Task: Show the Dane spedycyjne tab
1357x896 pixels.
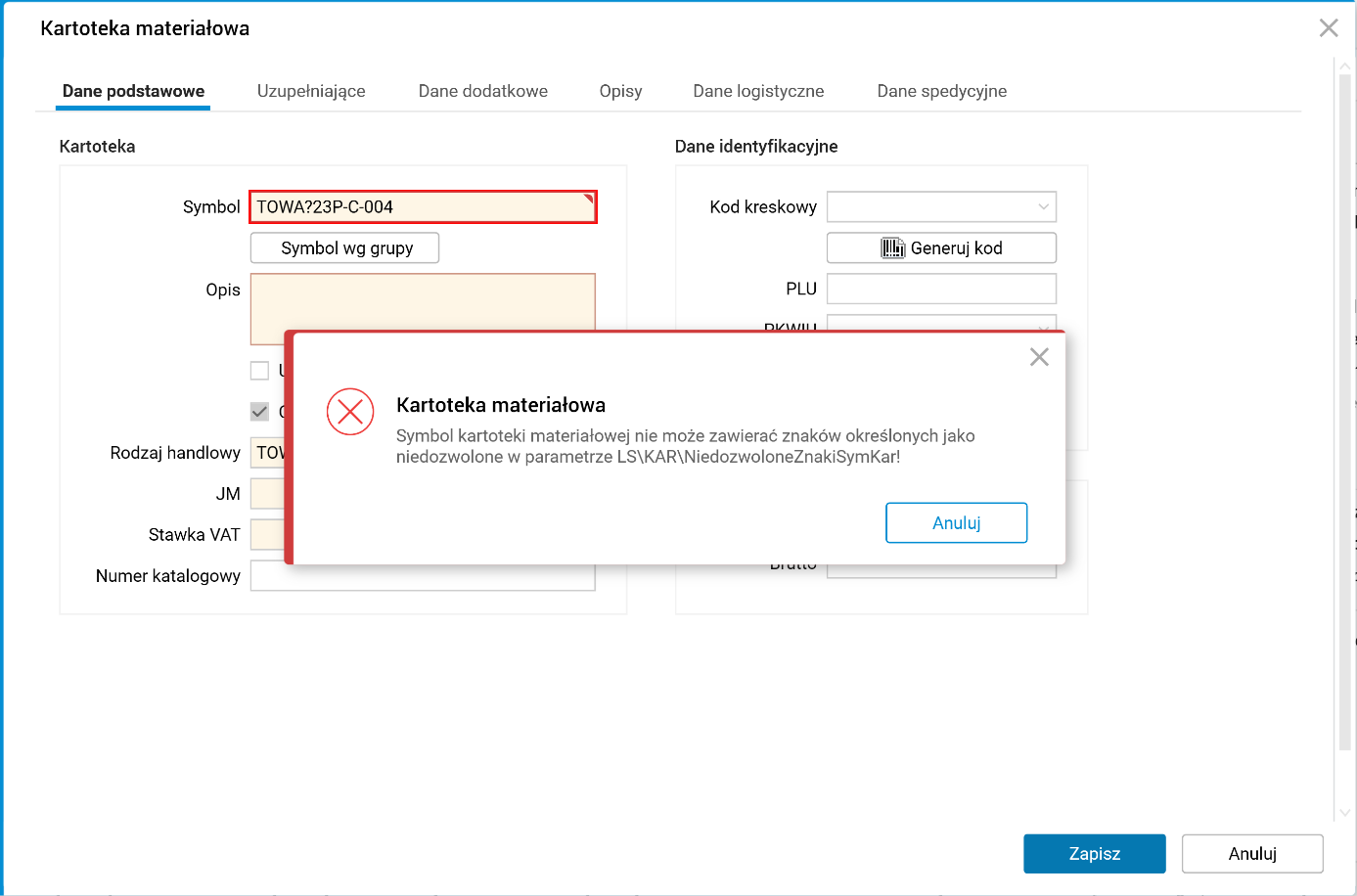Action: tap(941, 91)
